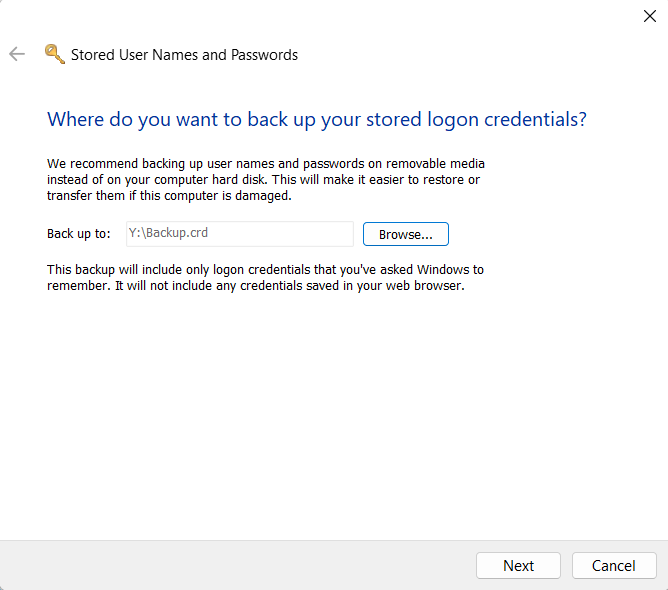Viewport: 668px width, 590px height.
Task: Go back using the left arrow
Action: [x=17, y=54]
